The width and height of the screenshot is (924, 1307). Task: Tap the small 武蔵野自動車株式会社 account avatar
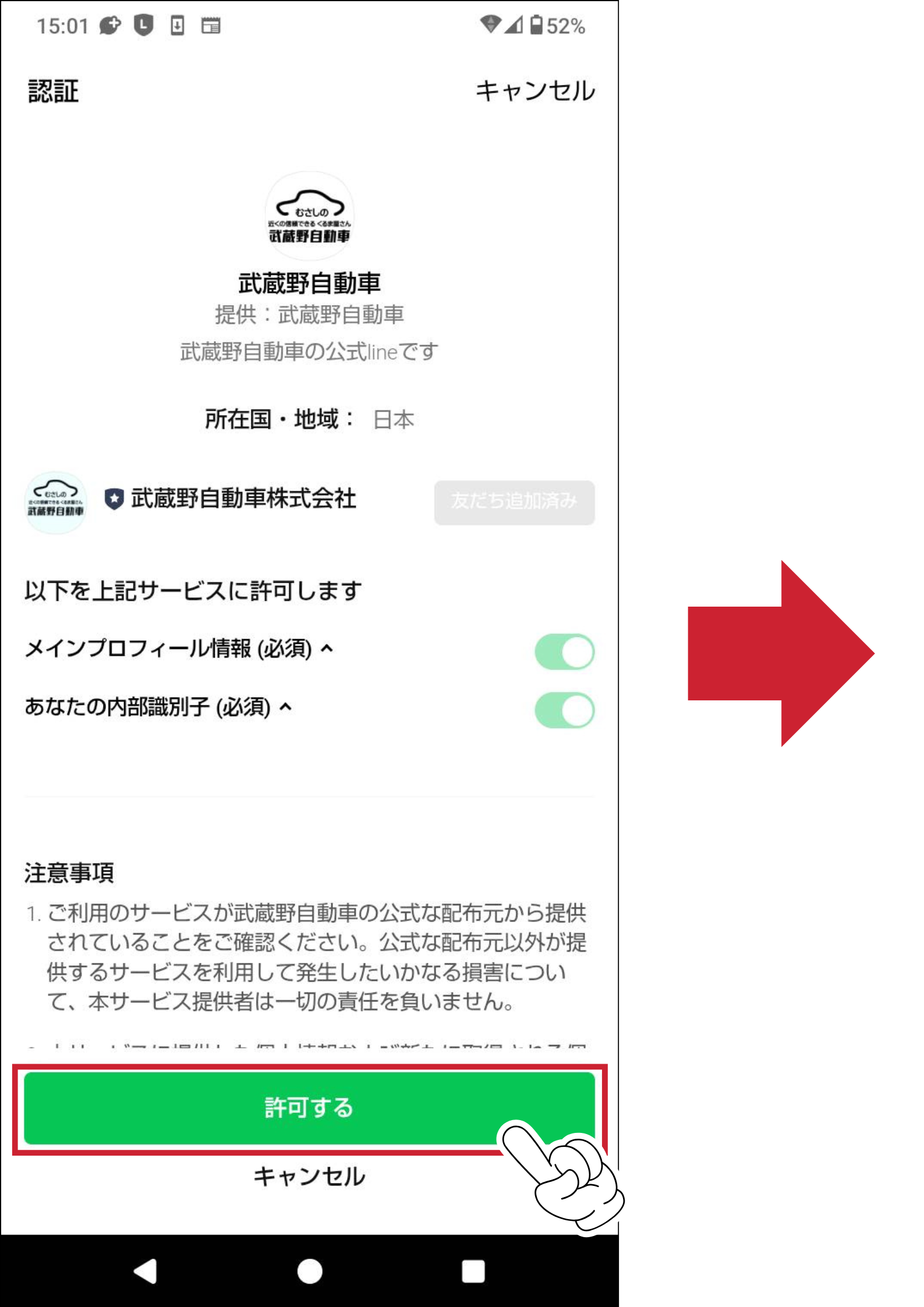click(x=56, y=502)
